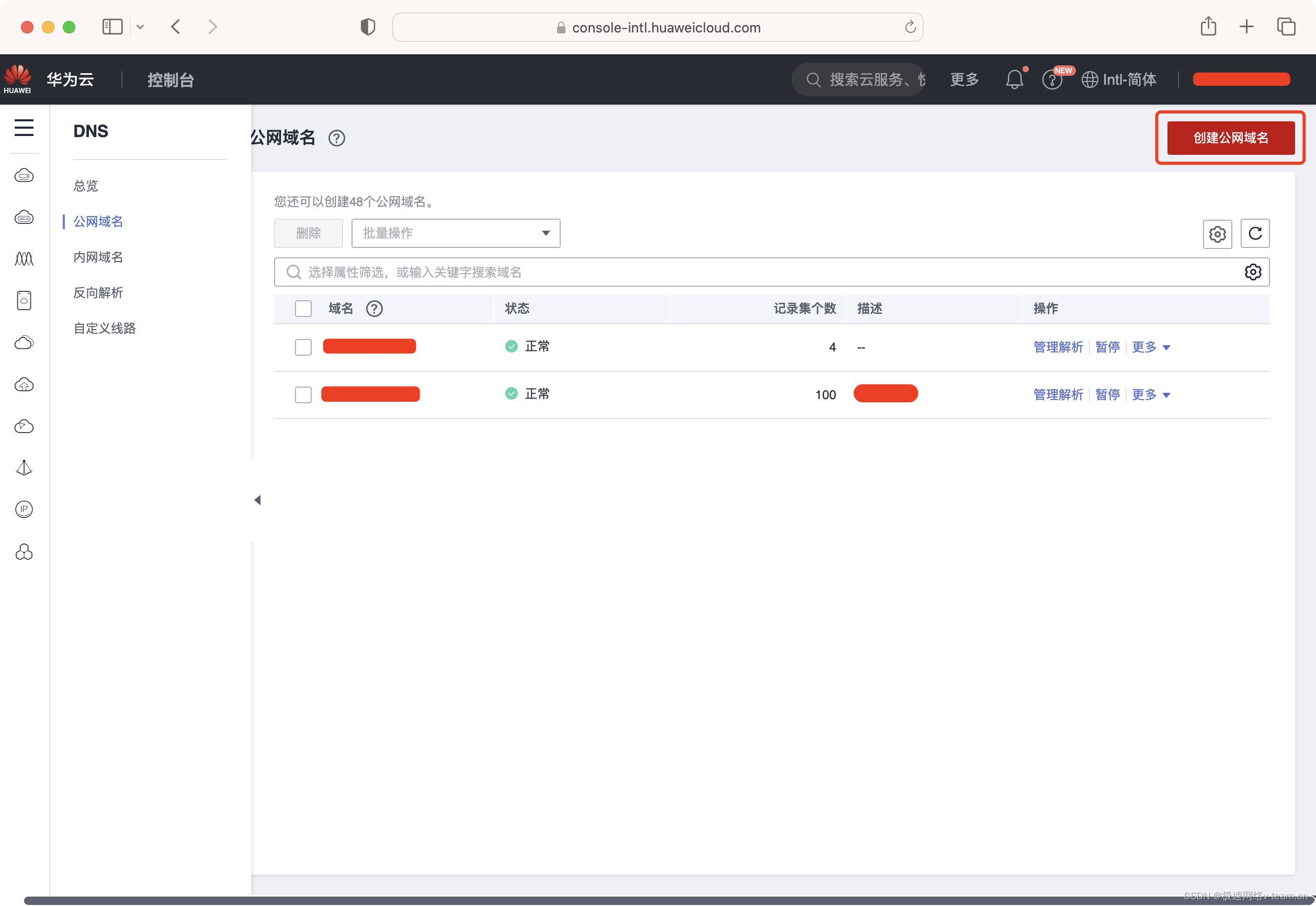
Task: Open the table column settings gear icon
Action: pos(1217,234)
